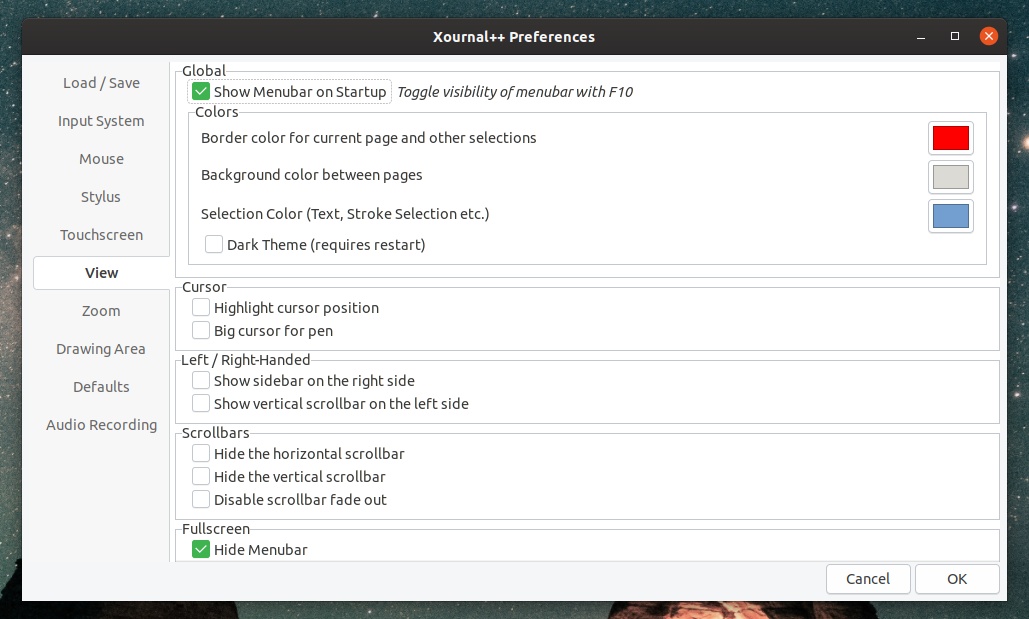
Task: Open the red border color picker
Action: click(950, 137)
